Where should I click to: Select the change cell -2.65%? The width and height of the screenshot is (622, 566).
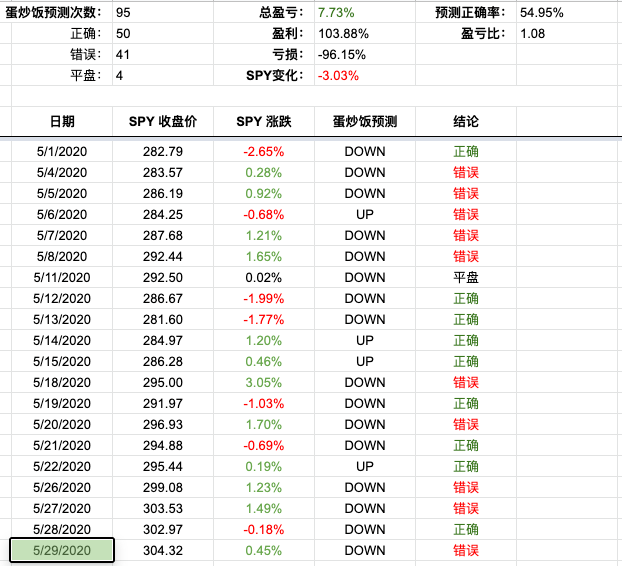click(264, 152)
